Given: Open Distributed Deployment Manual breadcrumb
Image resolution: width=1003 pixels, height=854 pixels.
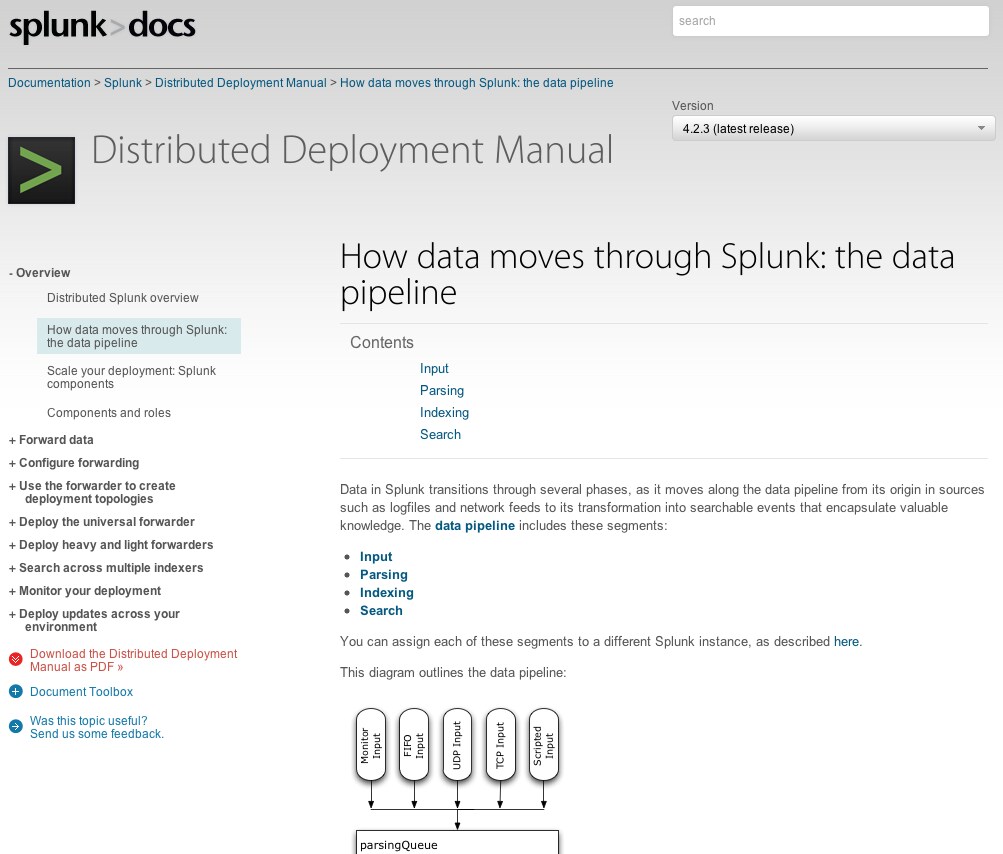Looking at the screenshot, I should 241,83.
